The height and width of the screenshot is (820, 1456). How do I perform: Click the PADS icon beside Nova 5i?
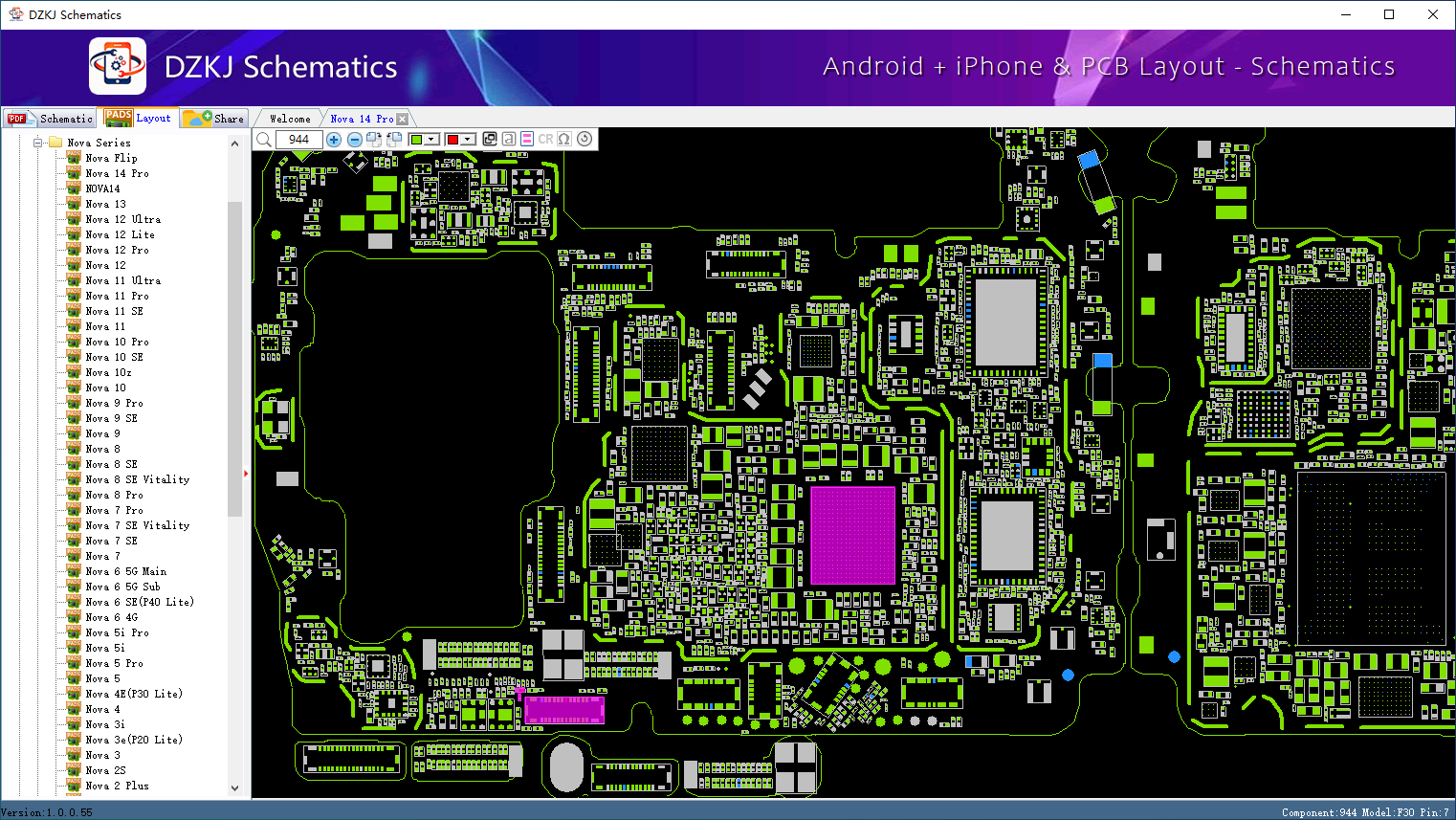pyautogui.click(x=74, y=648)
